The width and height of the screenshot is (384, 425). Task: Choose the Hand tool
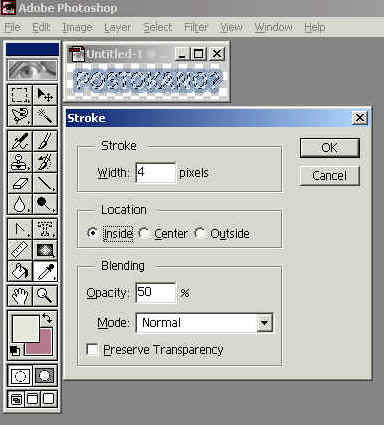click(20, 295)
